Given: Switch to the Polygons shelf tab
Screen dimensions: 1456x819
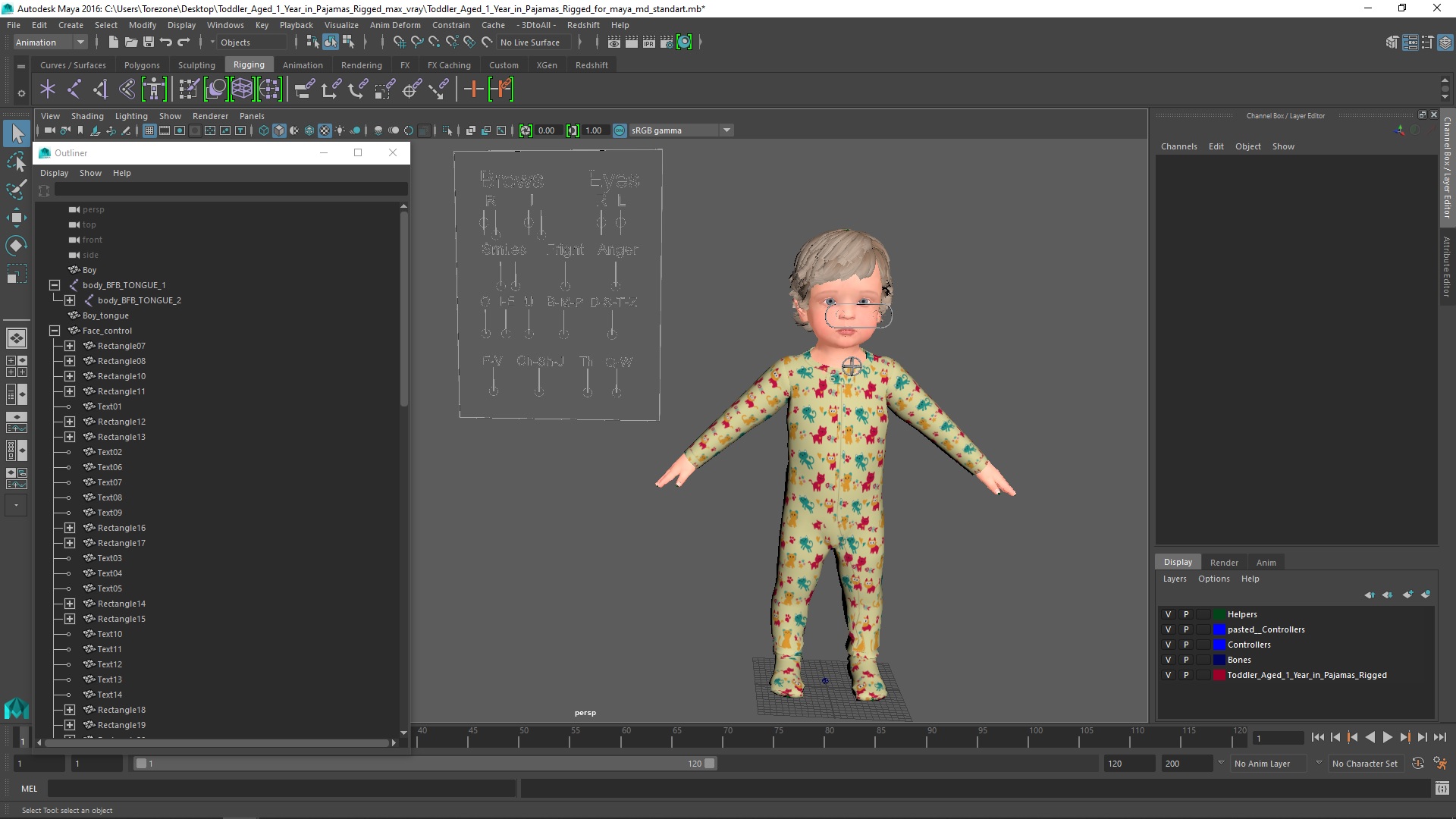Looking at the screenshot, I should click(142, 65).
